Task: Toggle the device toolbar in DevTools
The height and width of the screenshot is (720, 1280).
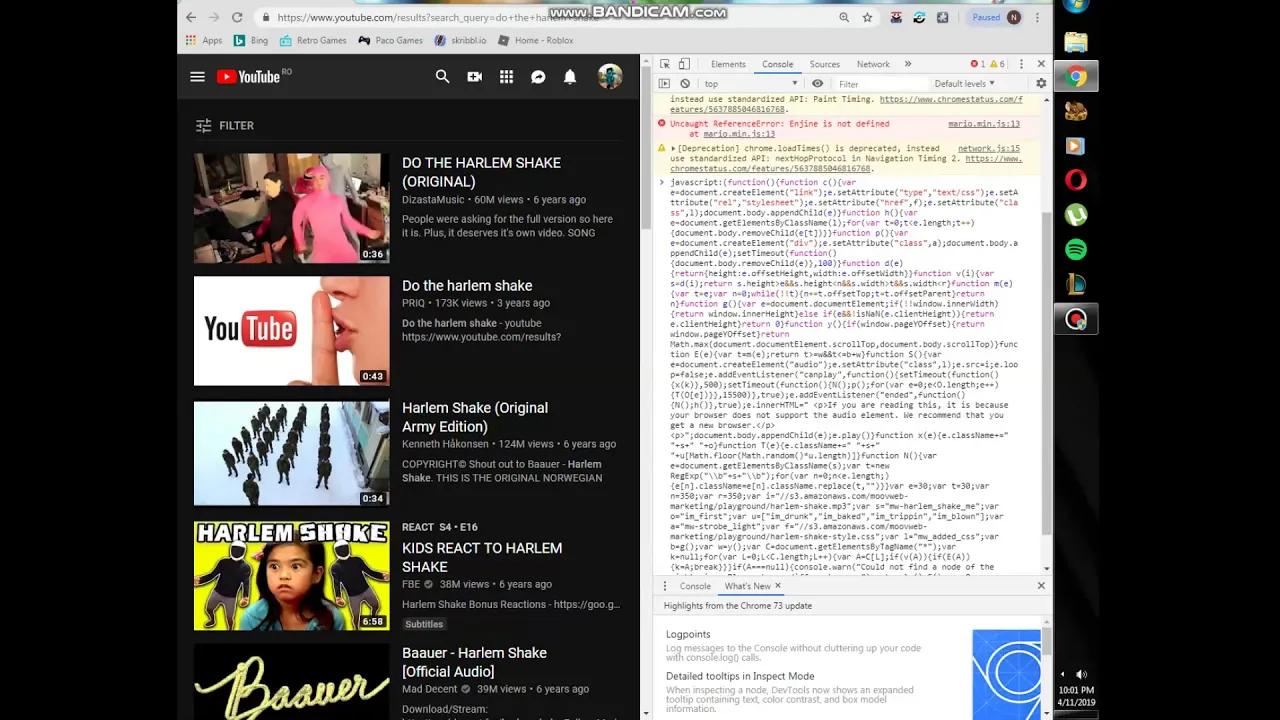Action: [684, 64]
